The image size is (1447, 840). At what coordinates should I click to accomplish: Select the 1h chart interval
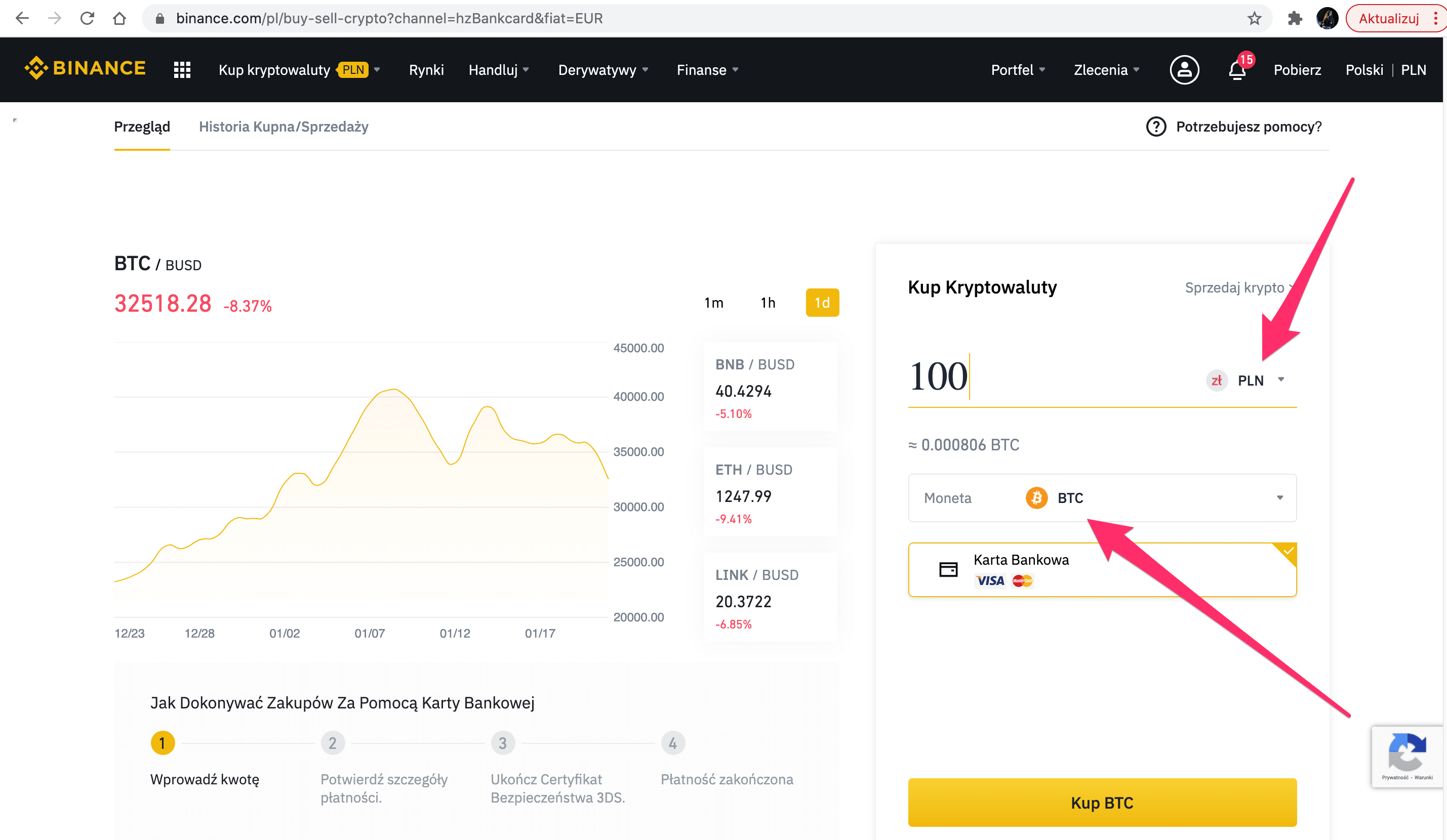[x=768, y=303]
